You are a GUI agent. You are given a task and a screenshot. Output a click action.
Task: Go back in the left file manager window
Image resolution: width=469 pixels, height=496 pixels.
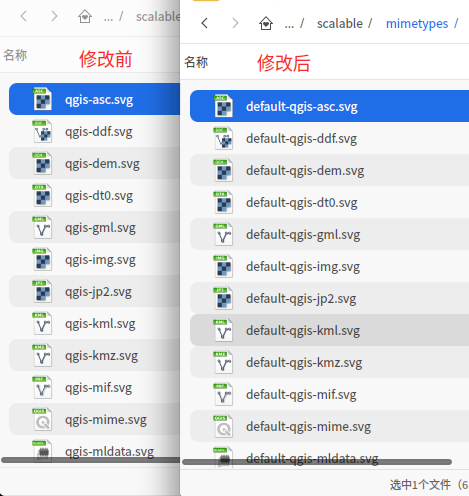pyautogui.click(x=24, y=16)
